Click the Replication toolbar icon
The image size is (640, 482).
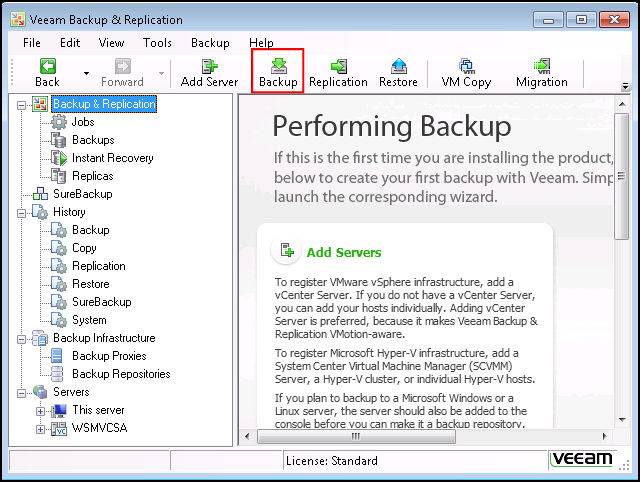[x=338, y=66]
